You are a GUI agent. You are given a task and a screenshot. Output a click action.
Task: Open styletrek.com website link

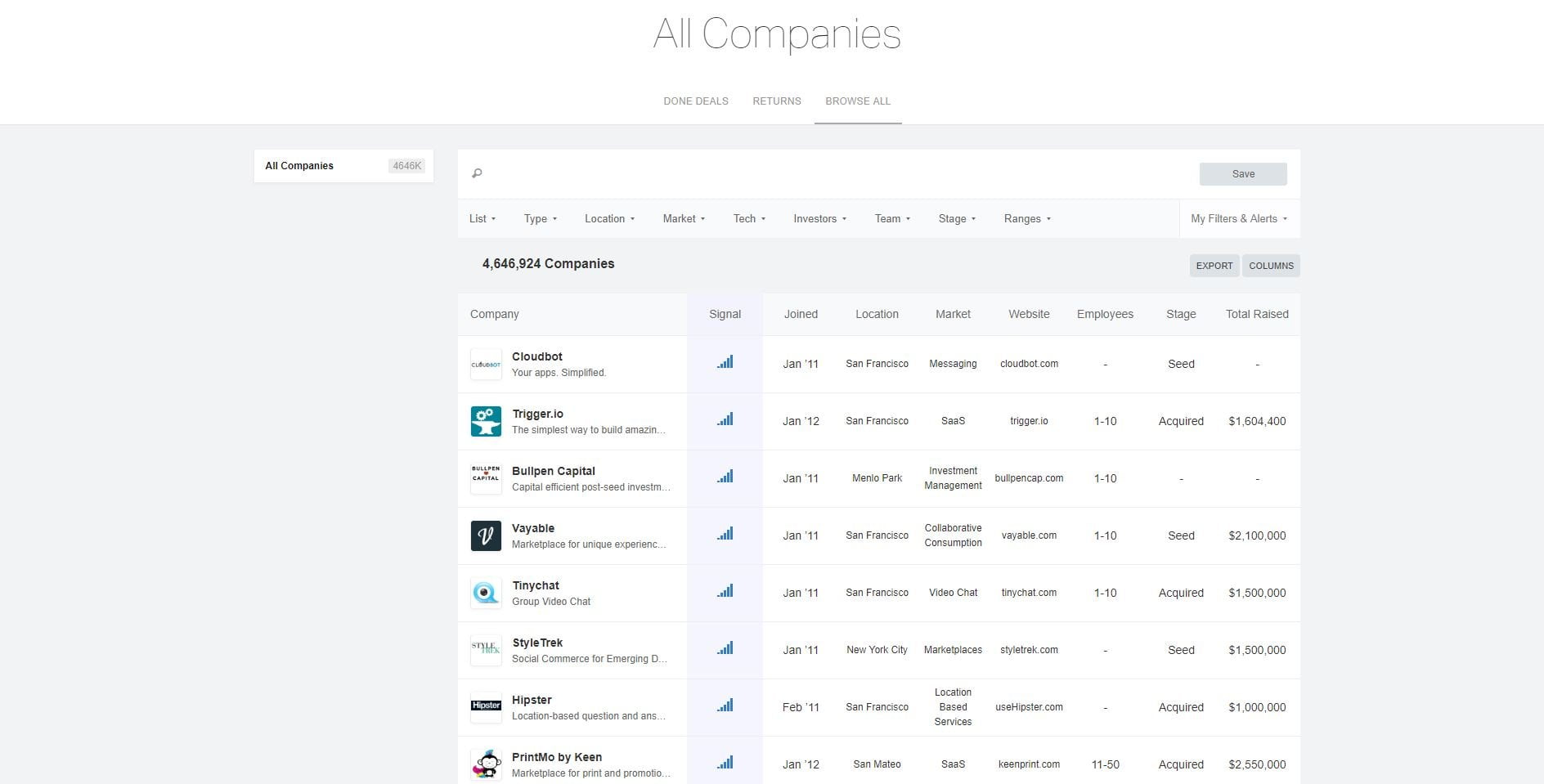1029,650
